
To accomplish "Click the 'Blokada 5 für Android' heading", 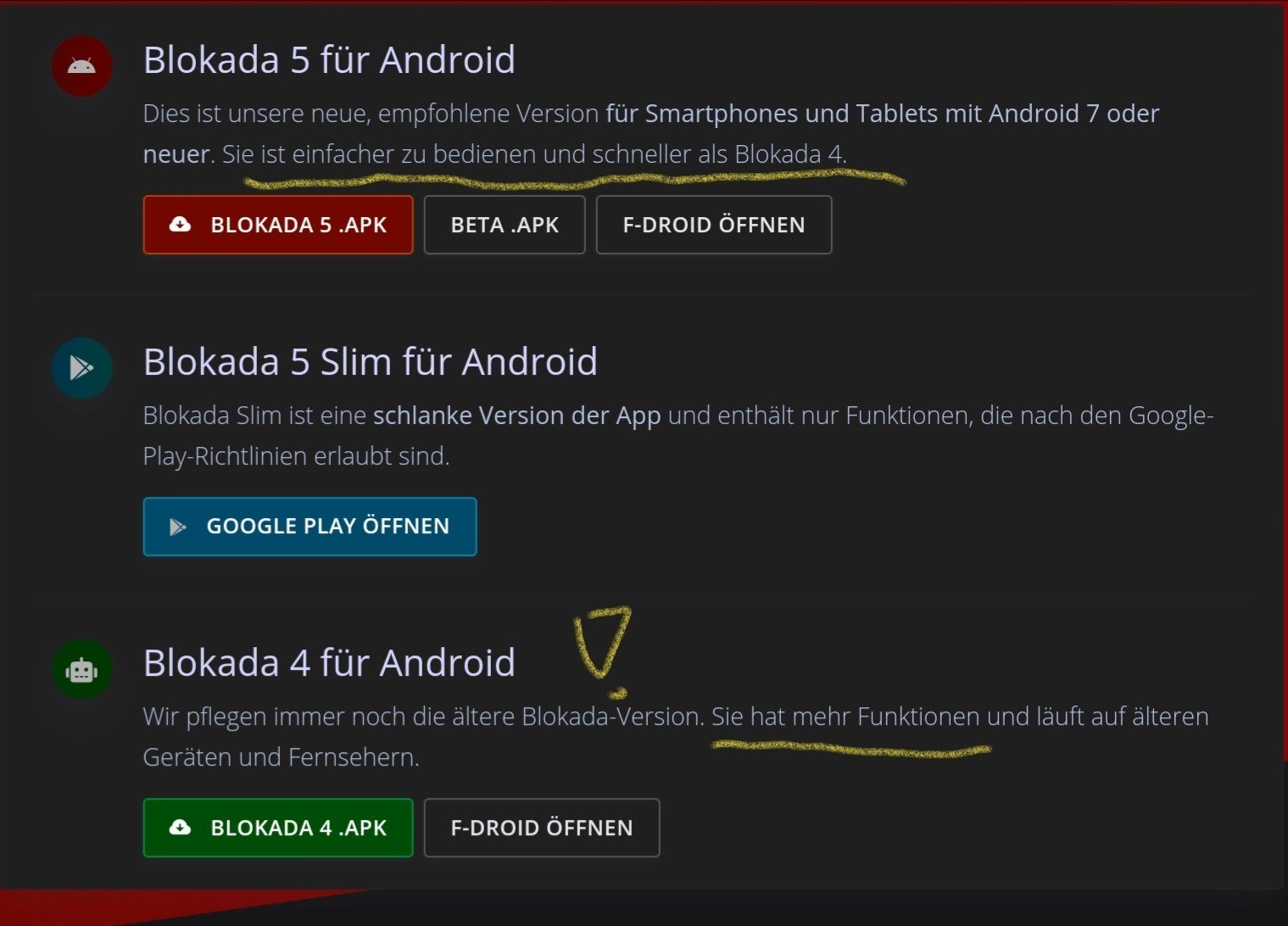I will point(329,60).
